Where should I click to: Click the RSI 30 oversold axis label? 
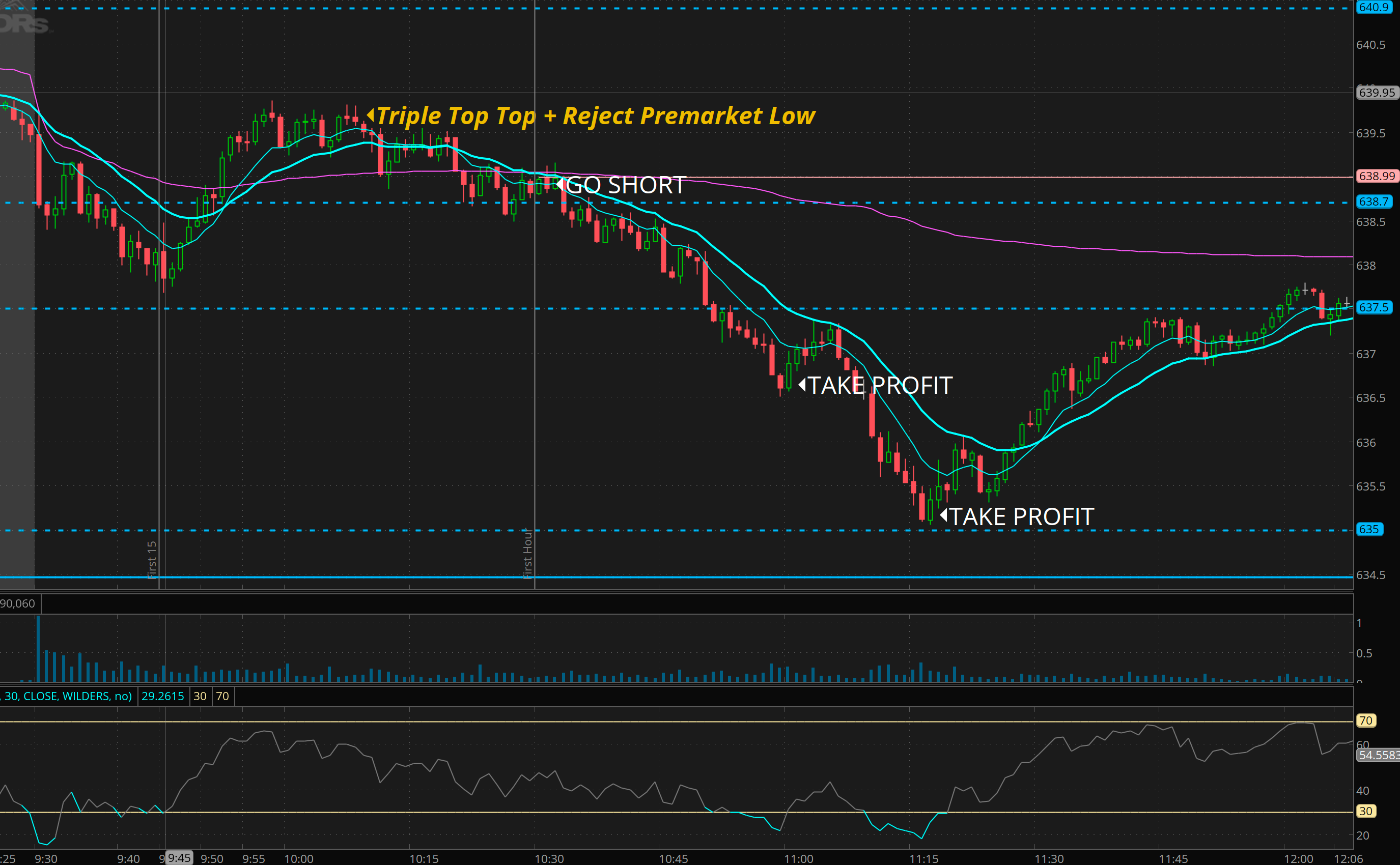click(1366, 811)
